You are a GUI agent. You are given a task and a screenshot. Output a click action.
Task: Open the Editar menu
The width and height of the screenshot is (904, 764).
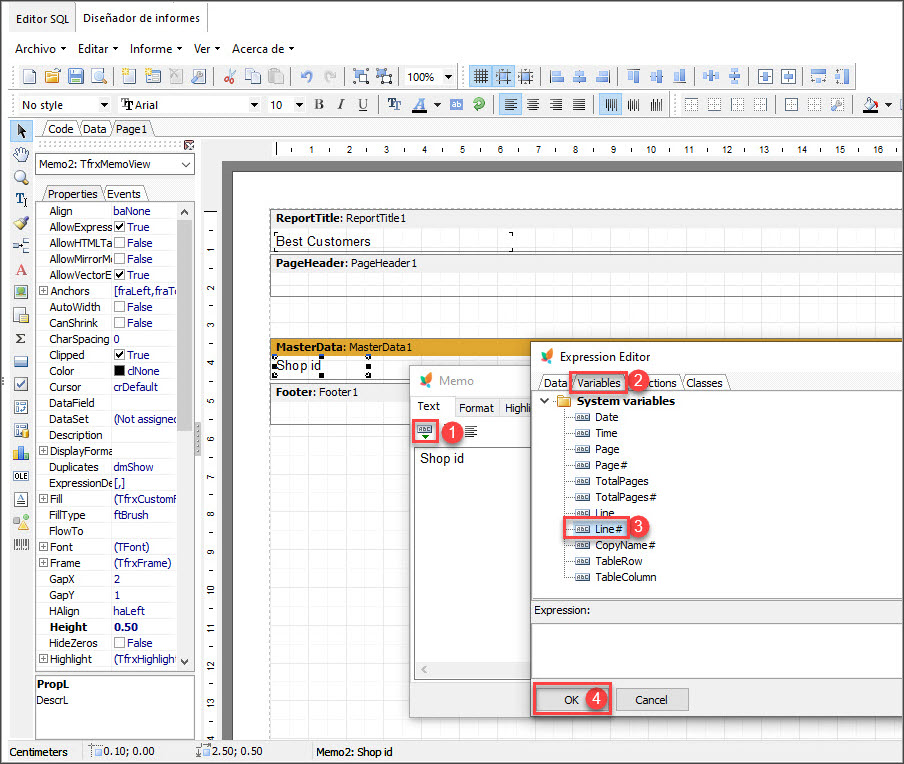coord(98,49)
